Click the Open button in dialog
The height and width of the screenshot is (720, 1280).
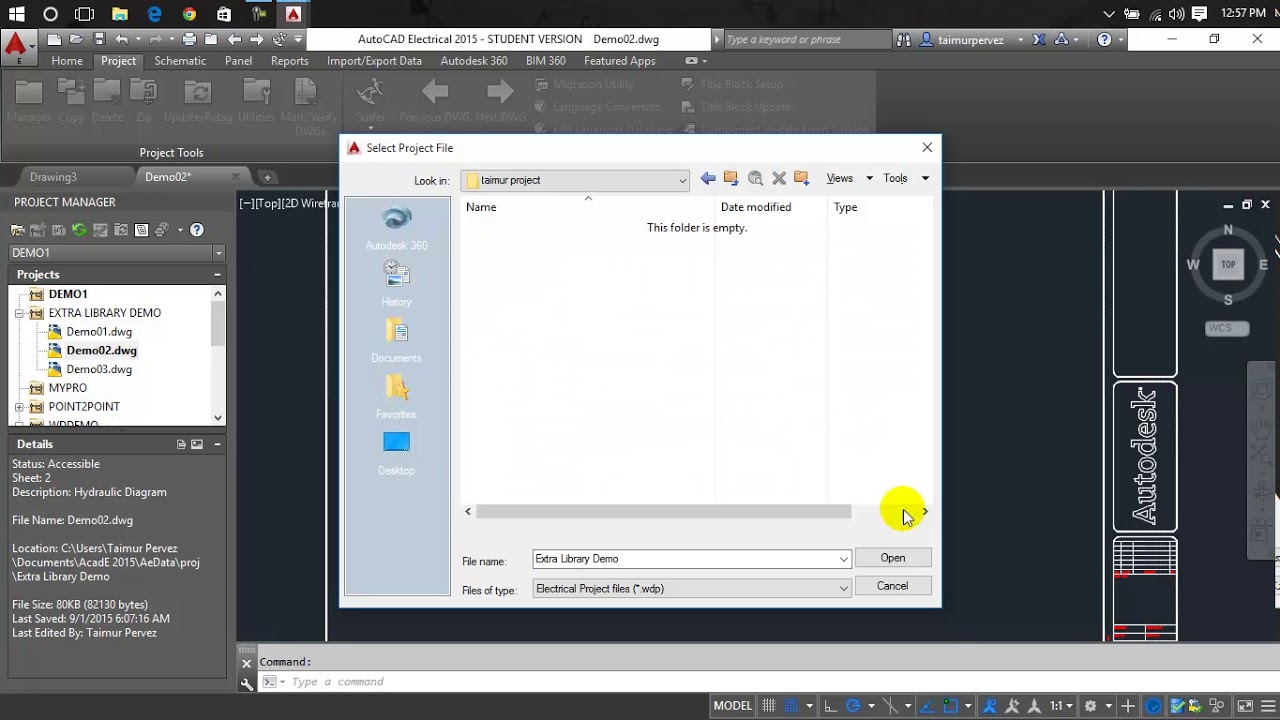(893, 558)
